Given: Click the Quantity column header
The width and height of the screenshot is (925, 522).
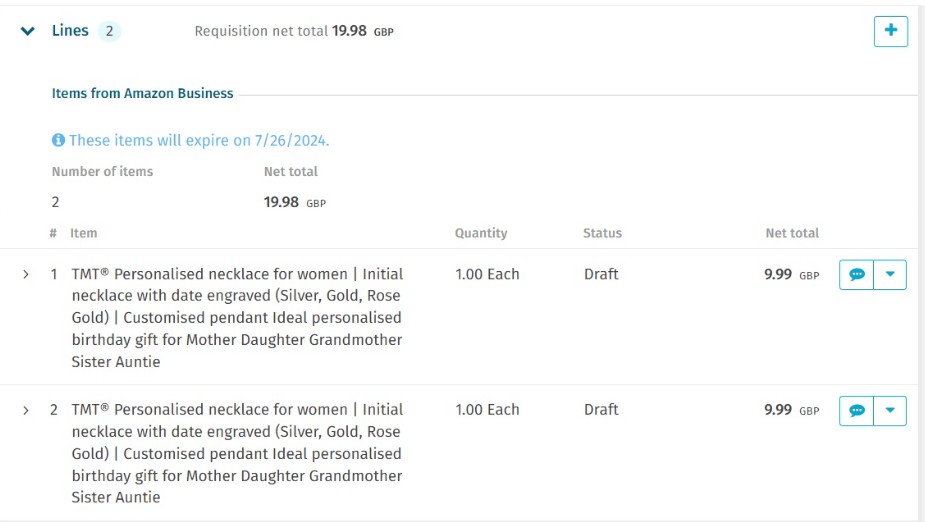Looking at the screenshot, I should tap(481, 233).
